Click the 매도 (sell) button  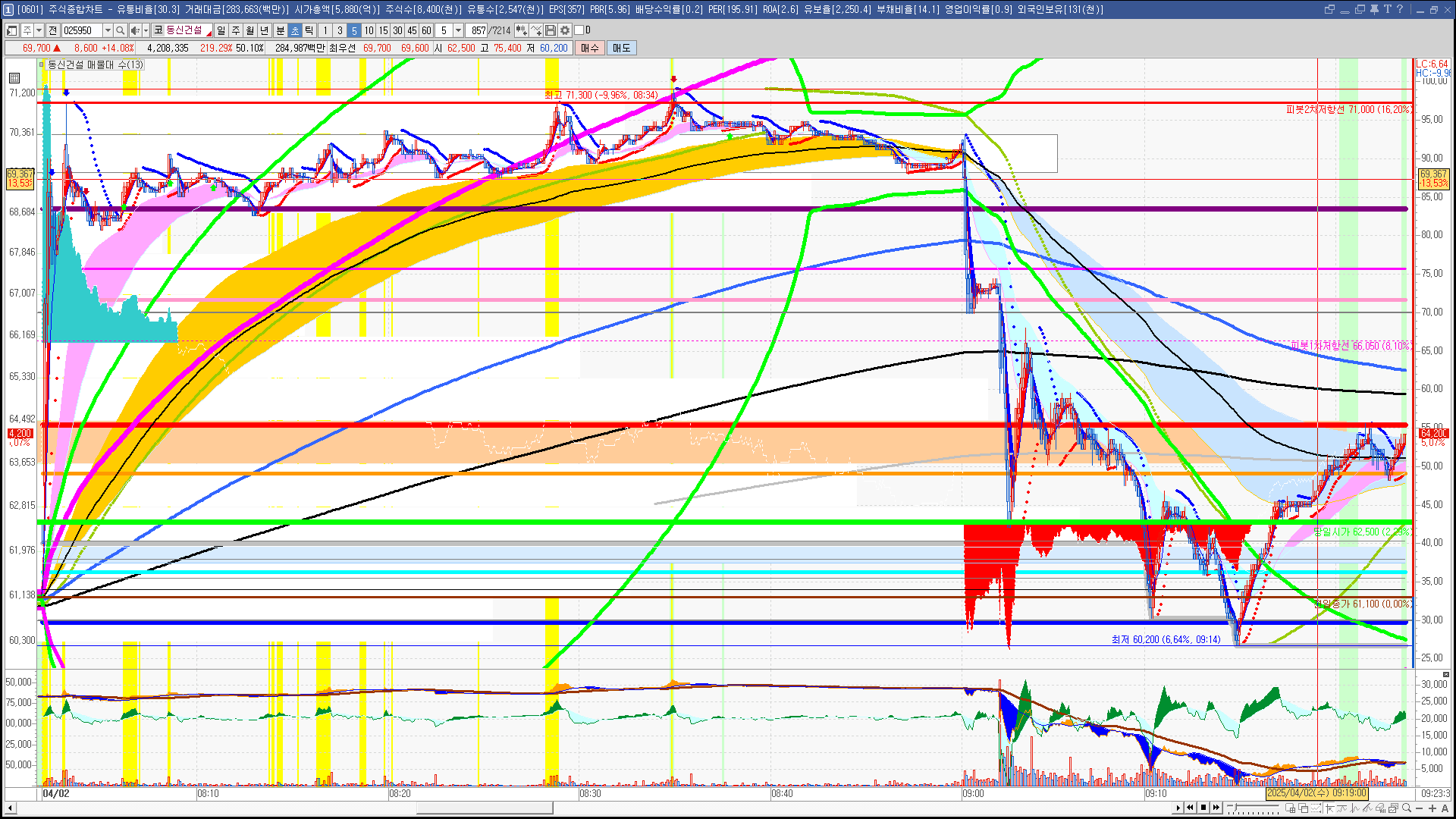[x=621, y=48]
